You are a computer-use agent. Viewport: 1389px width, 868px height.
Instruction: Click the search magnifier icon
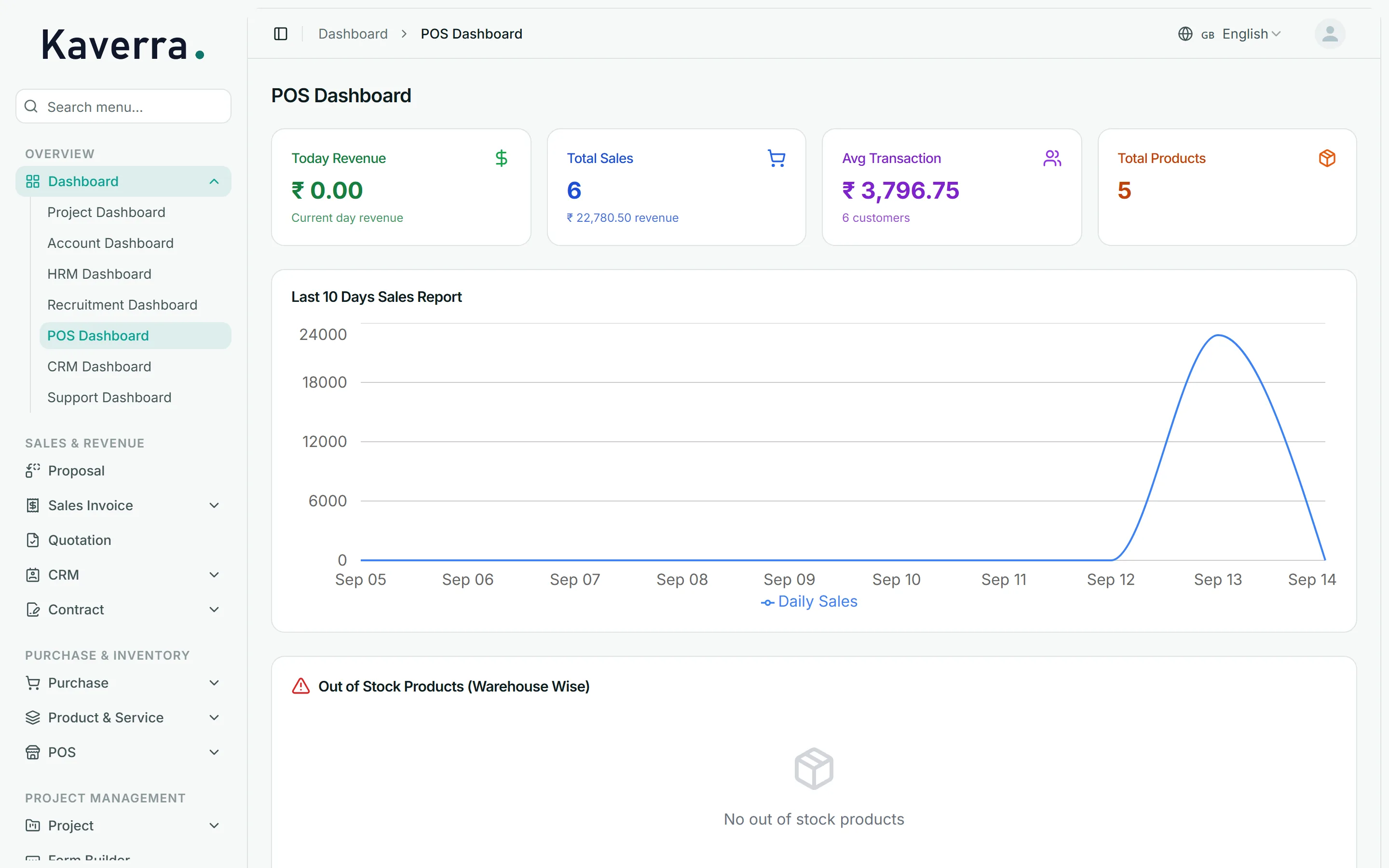[x=31, y=107]
